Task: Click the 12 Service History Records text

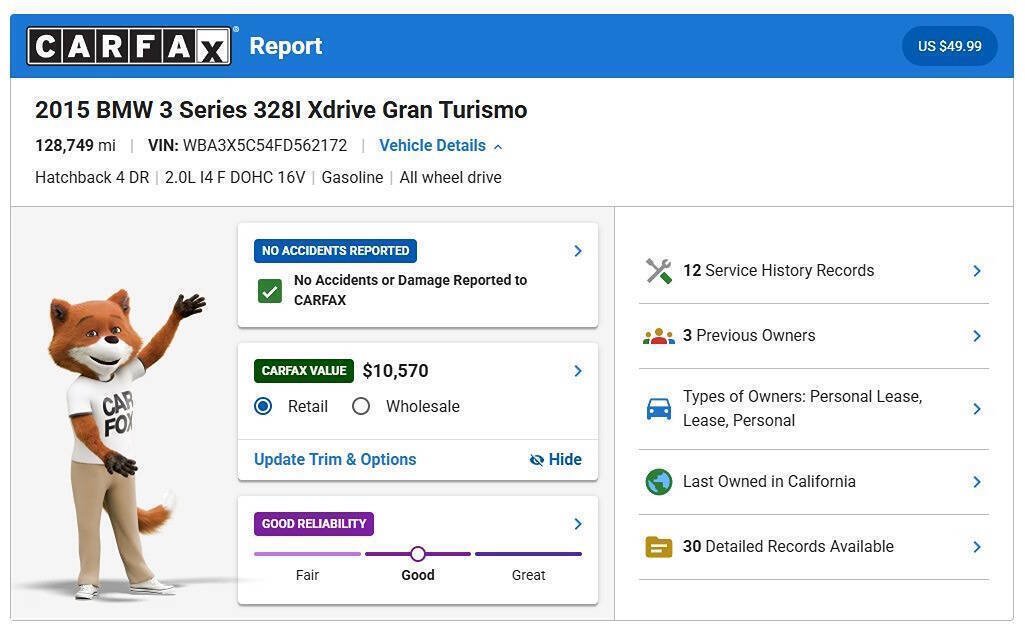Action: (x=779, y=271)
